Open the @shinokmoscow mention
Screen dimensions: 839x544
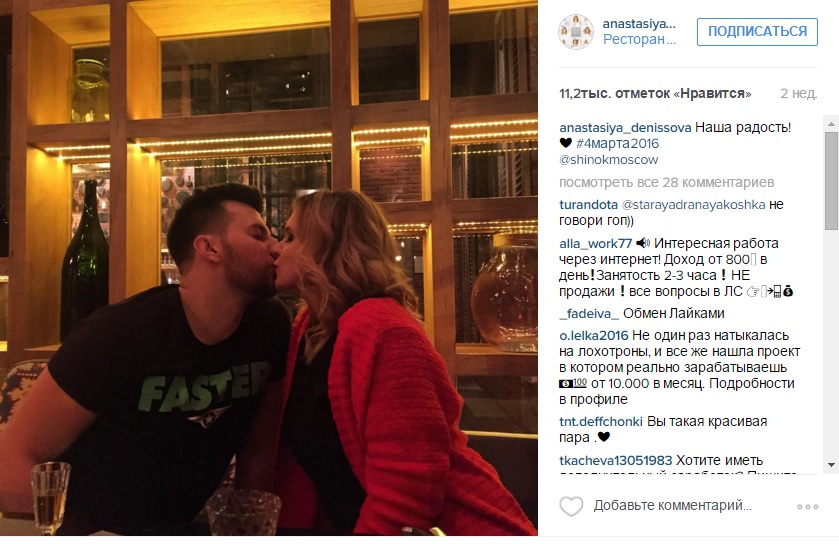click(x=608, y=159)
